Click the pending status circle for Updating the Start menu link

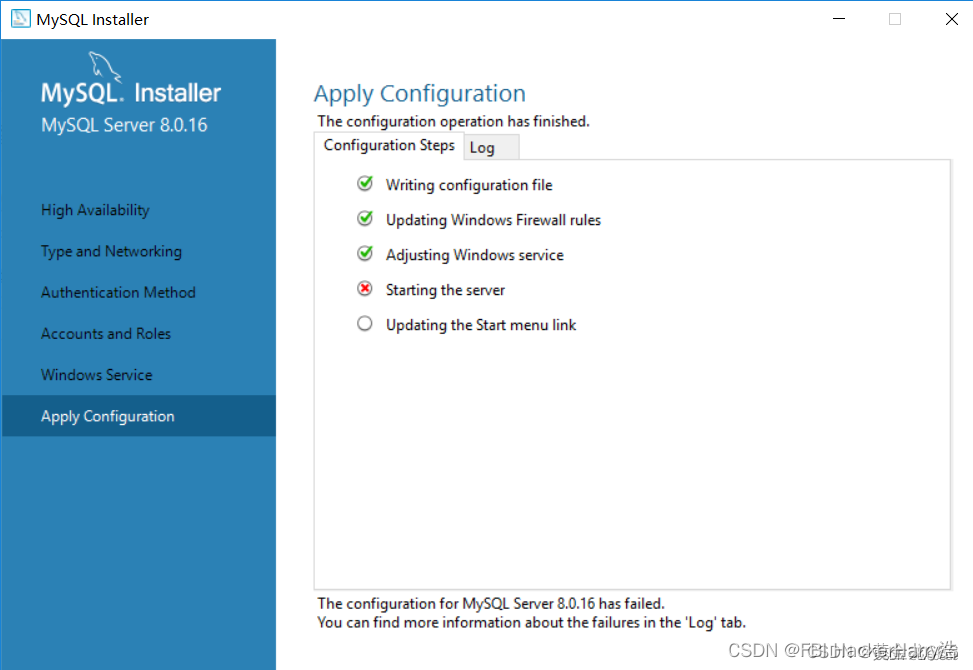click(365, 323)
